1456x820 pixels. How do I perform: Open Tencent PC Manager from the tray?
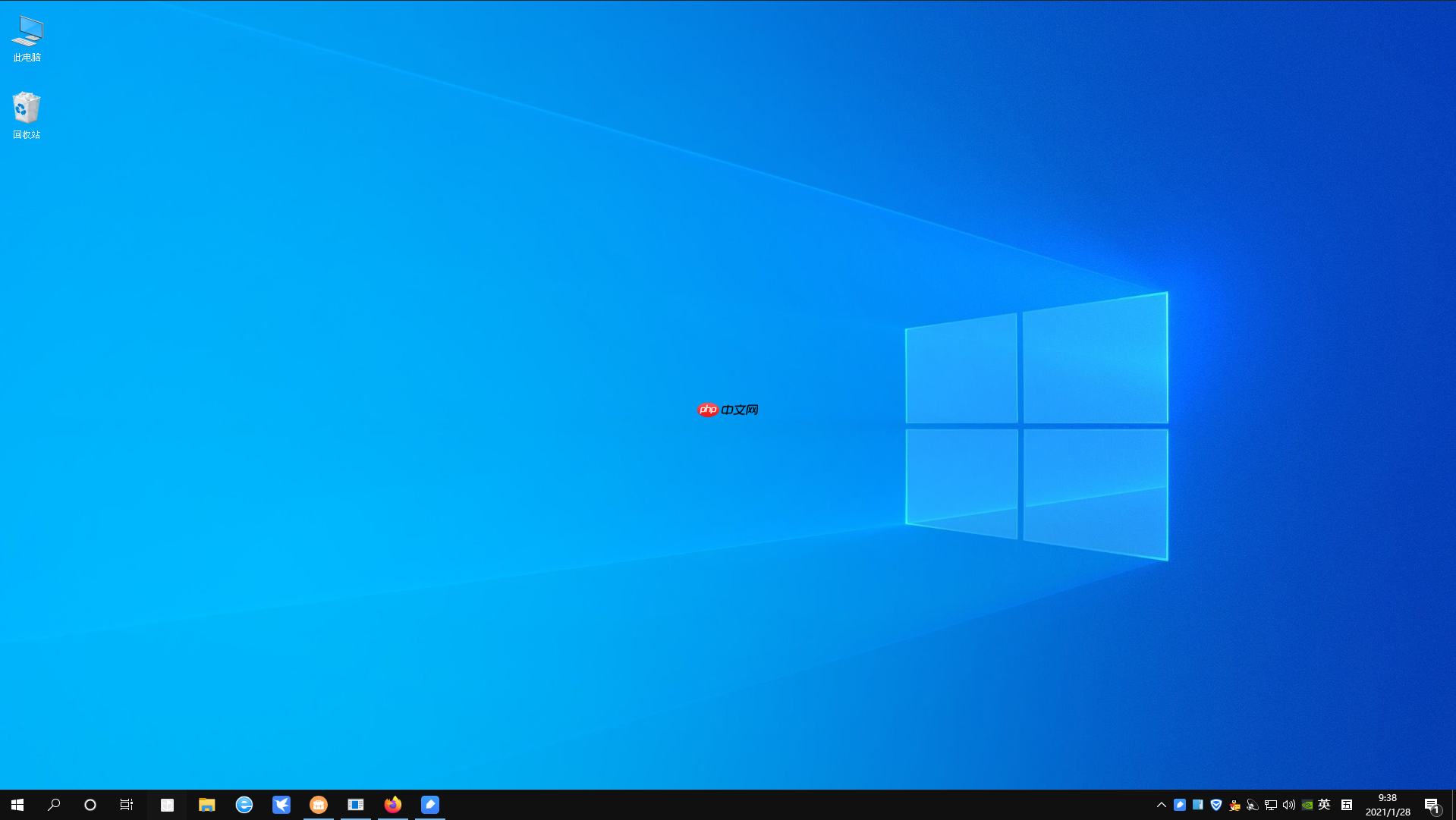1216,805
